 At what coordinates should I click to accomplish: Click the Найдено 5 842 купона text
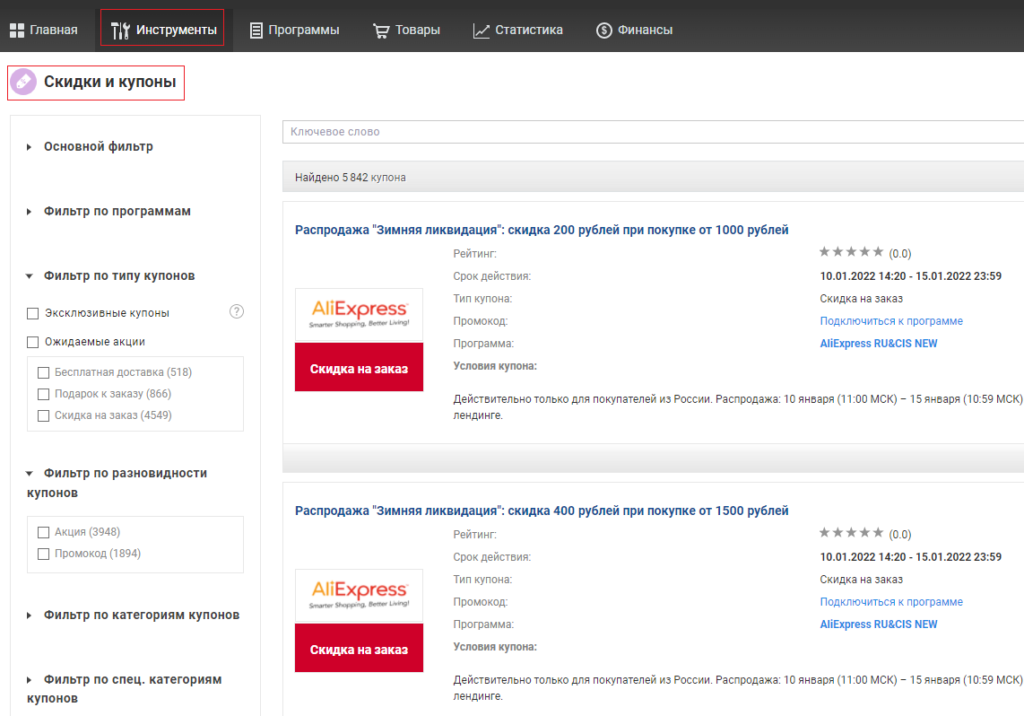pyautogui.click(x=350, y=177)
